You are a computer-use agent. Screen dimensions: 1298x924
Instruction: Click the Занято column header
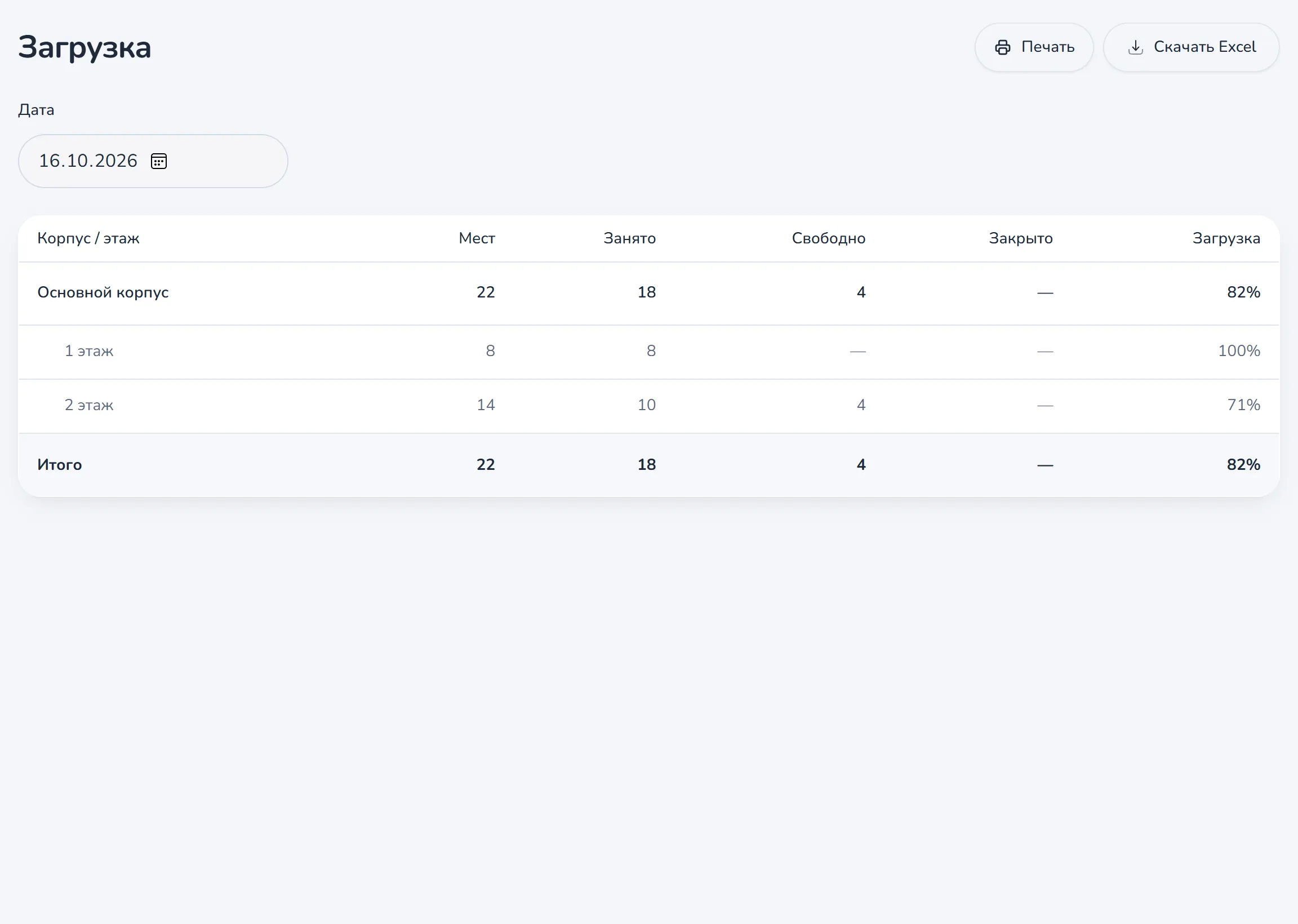click(x=629, y=238)
